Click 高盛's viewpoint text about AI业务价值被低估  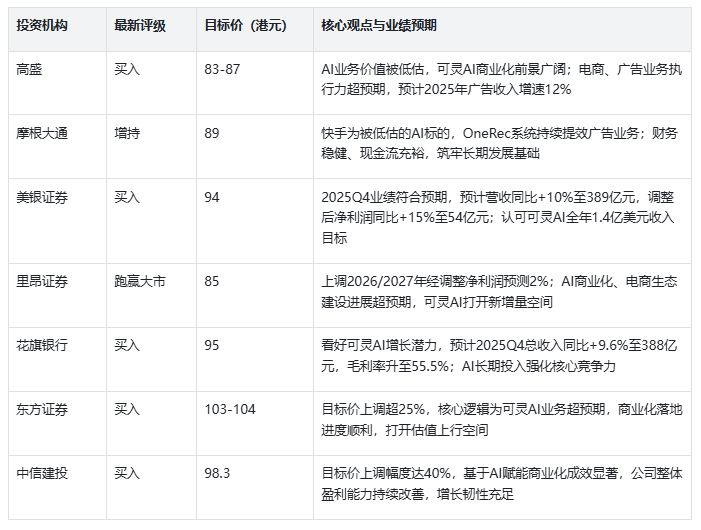[x=502, y=80]
